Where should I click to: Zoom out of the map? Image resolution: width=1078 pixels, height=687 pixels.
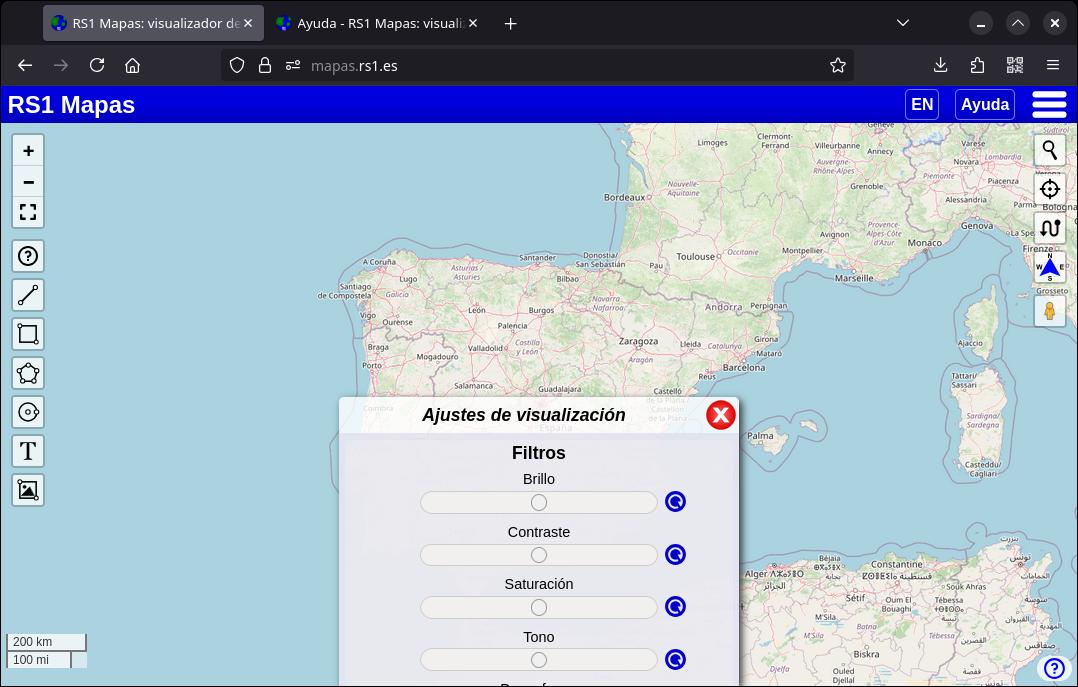pos(28,182)
